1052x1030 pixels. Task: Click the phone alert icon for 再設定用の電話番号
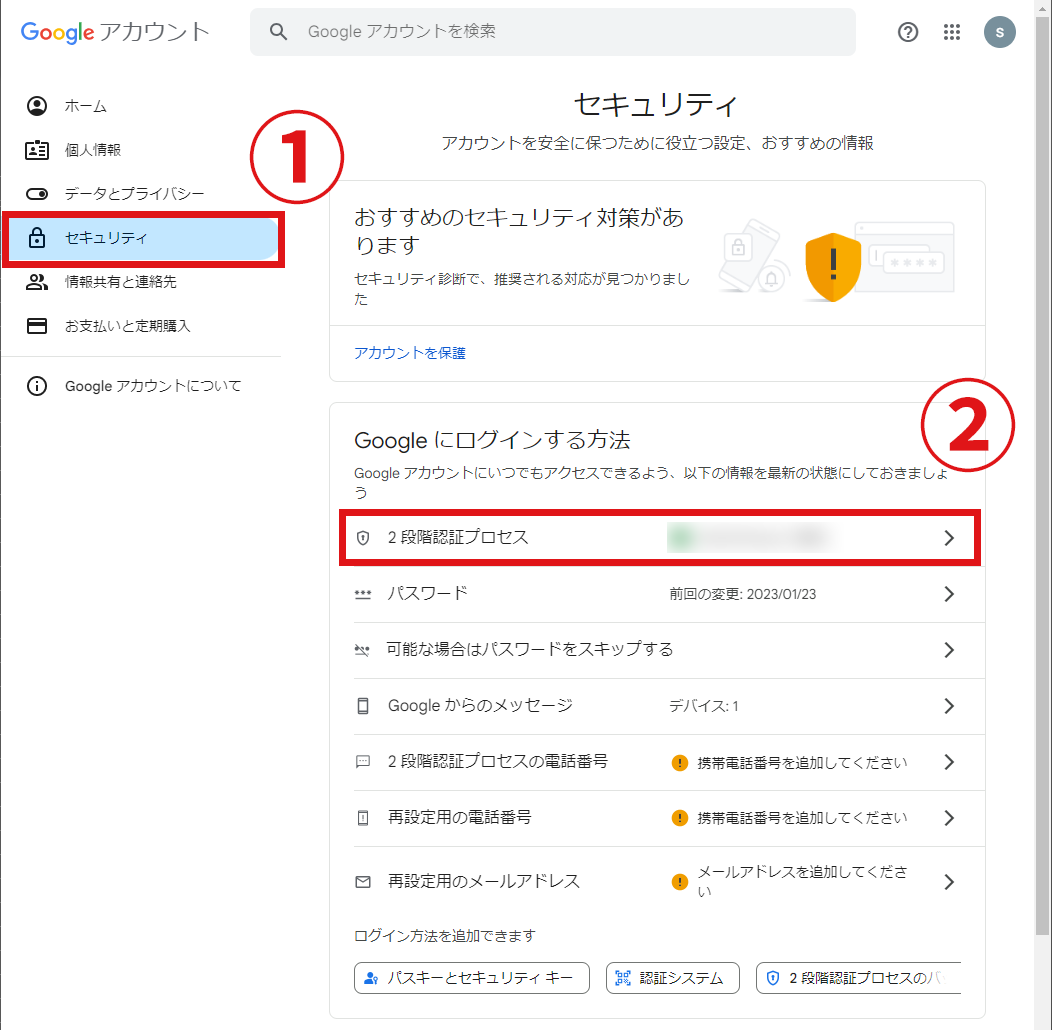click(x=363, y=818)
